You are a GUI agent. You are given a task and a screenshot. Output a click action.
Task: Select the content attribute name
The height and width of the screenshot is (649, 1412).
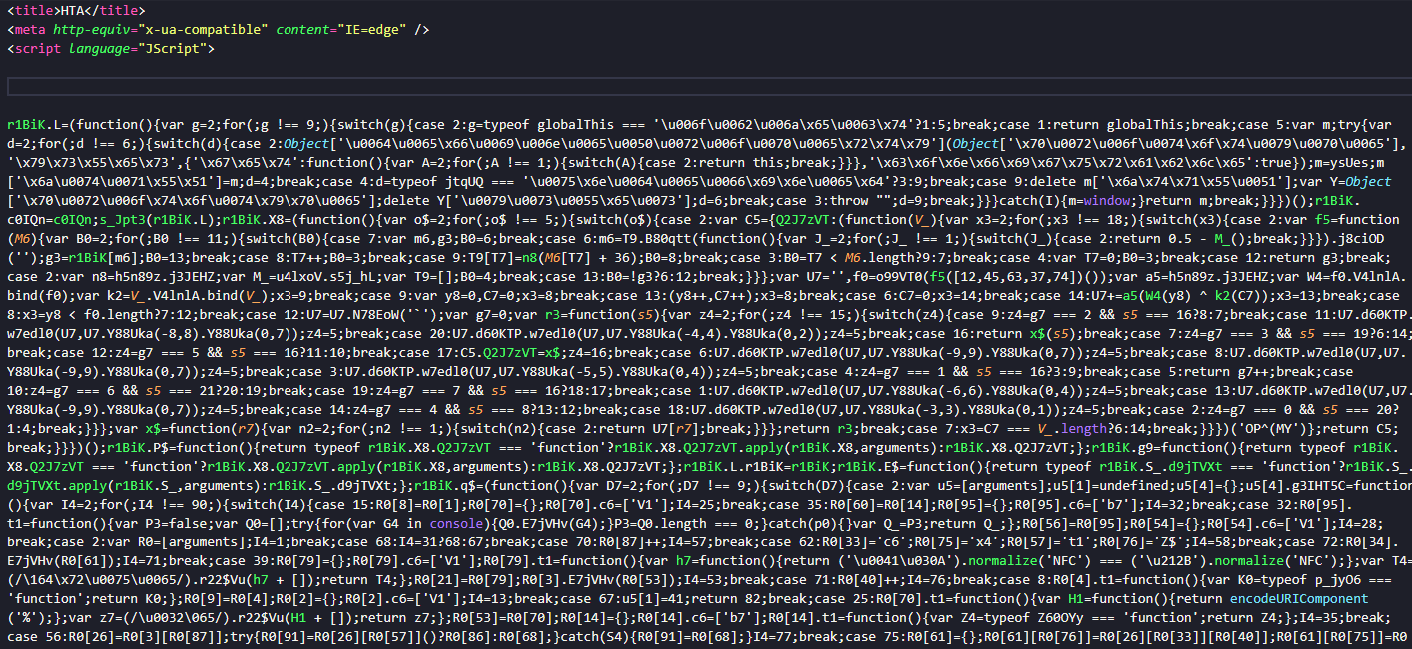tap(304, 29)
